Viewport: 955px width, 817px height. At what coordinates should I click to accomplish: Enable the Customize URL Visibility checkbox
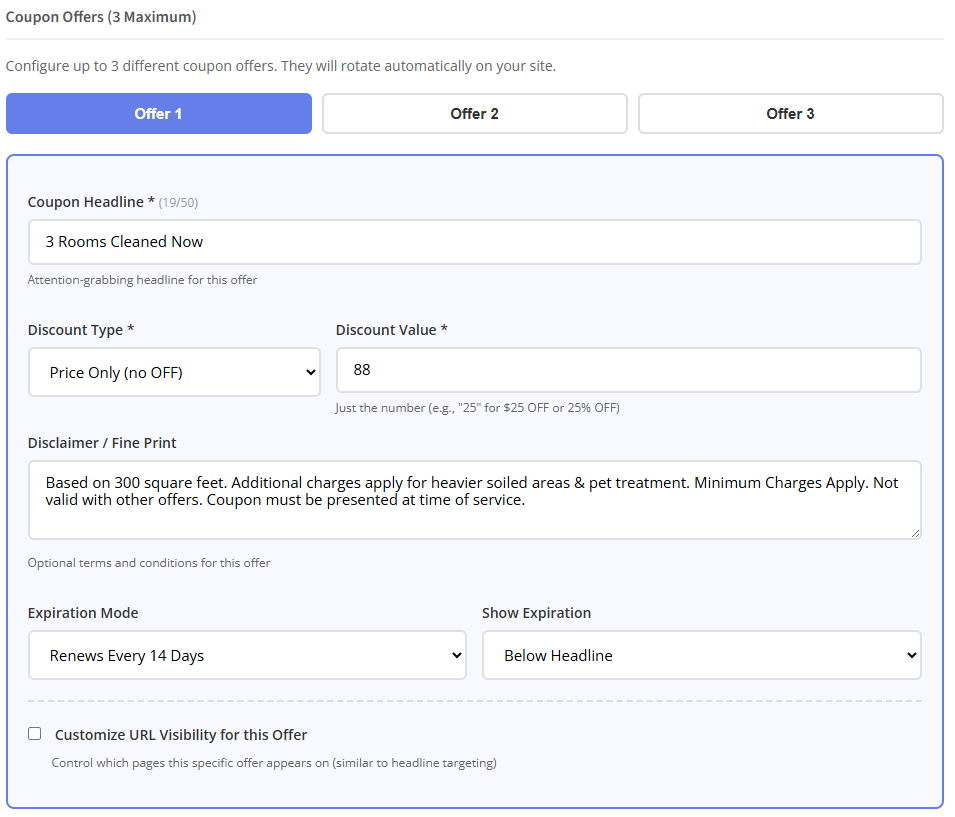click(x=35, y=734)
